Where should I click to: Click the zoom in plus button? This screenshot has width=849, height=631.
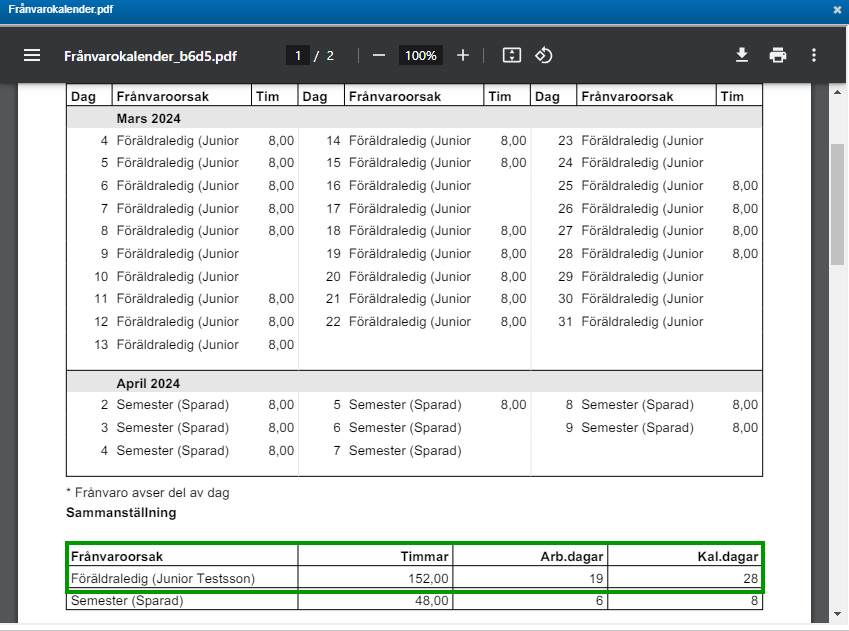pos(463,55)
